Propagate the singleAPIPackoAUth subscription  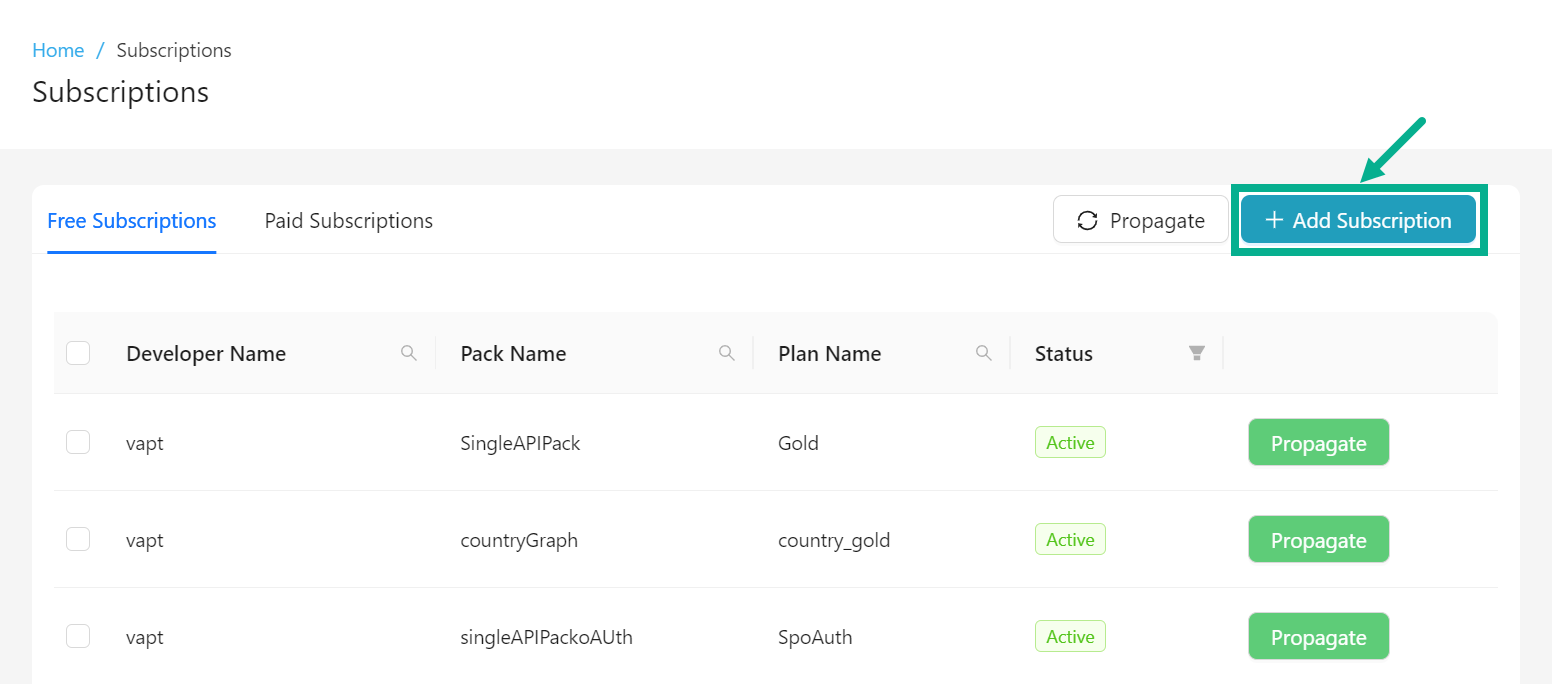[1318, 637]
